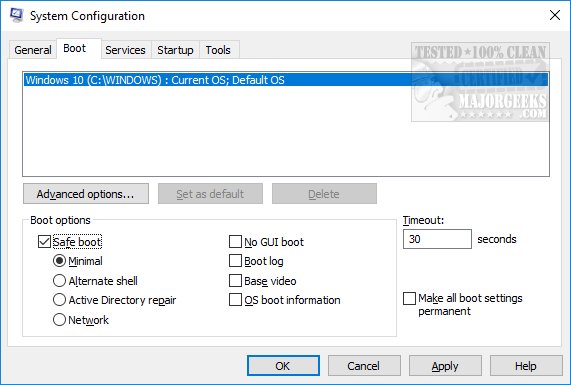Switch to the General tab
The image size is (571, 385).
(x=32, y=50)
